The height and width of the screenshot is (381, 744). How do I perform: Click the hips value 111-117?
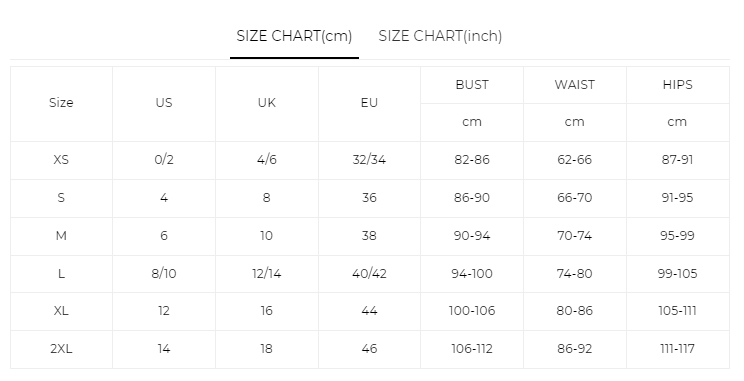coord(678,349)
